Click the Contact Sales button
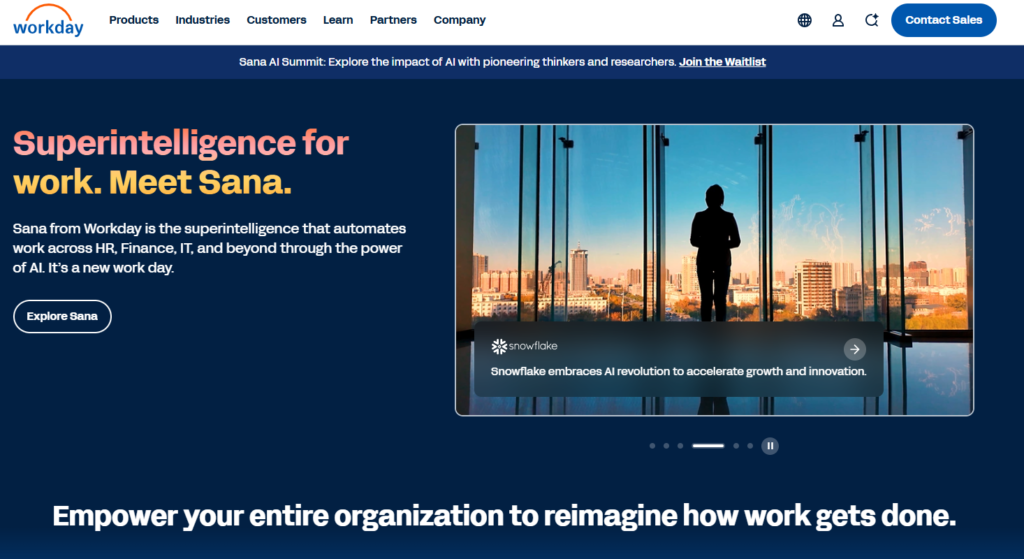The height and width of the screenshot is (559, 1024). tap(943, 20)
